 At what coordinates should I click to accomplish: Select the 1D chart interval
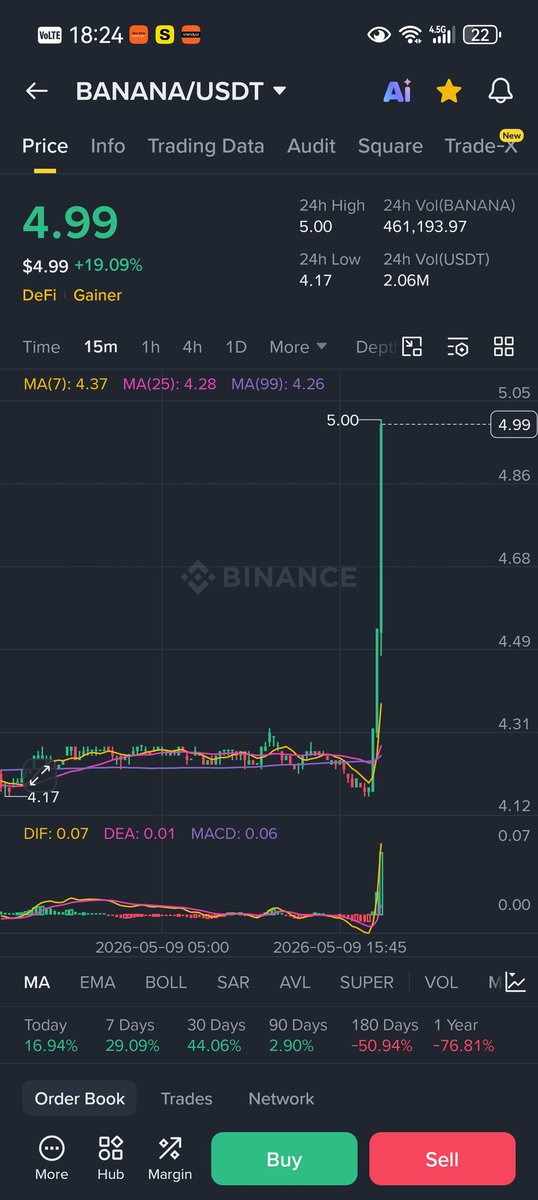236,347
